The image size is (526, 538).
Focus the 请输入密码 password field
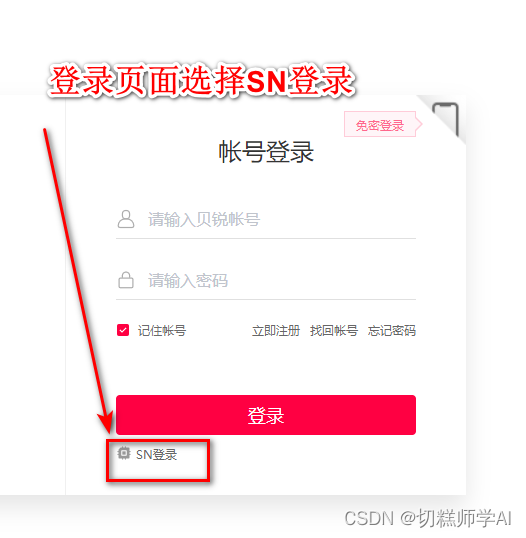tap(266, 281)
